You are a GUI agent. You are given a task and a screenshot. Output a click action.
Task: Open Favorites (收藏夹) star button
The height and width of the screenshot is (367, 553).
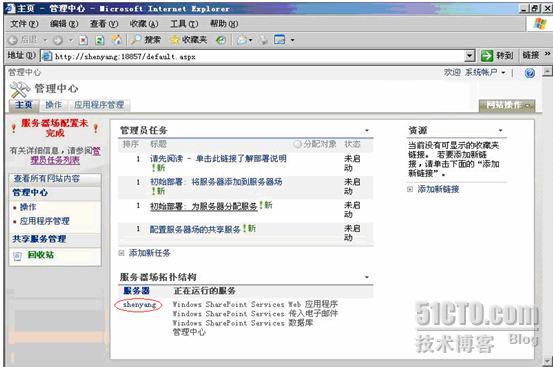tap(189, 40)
